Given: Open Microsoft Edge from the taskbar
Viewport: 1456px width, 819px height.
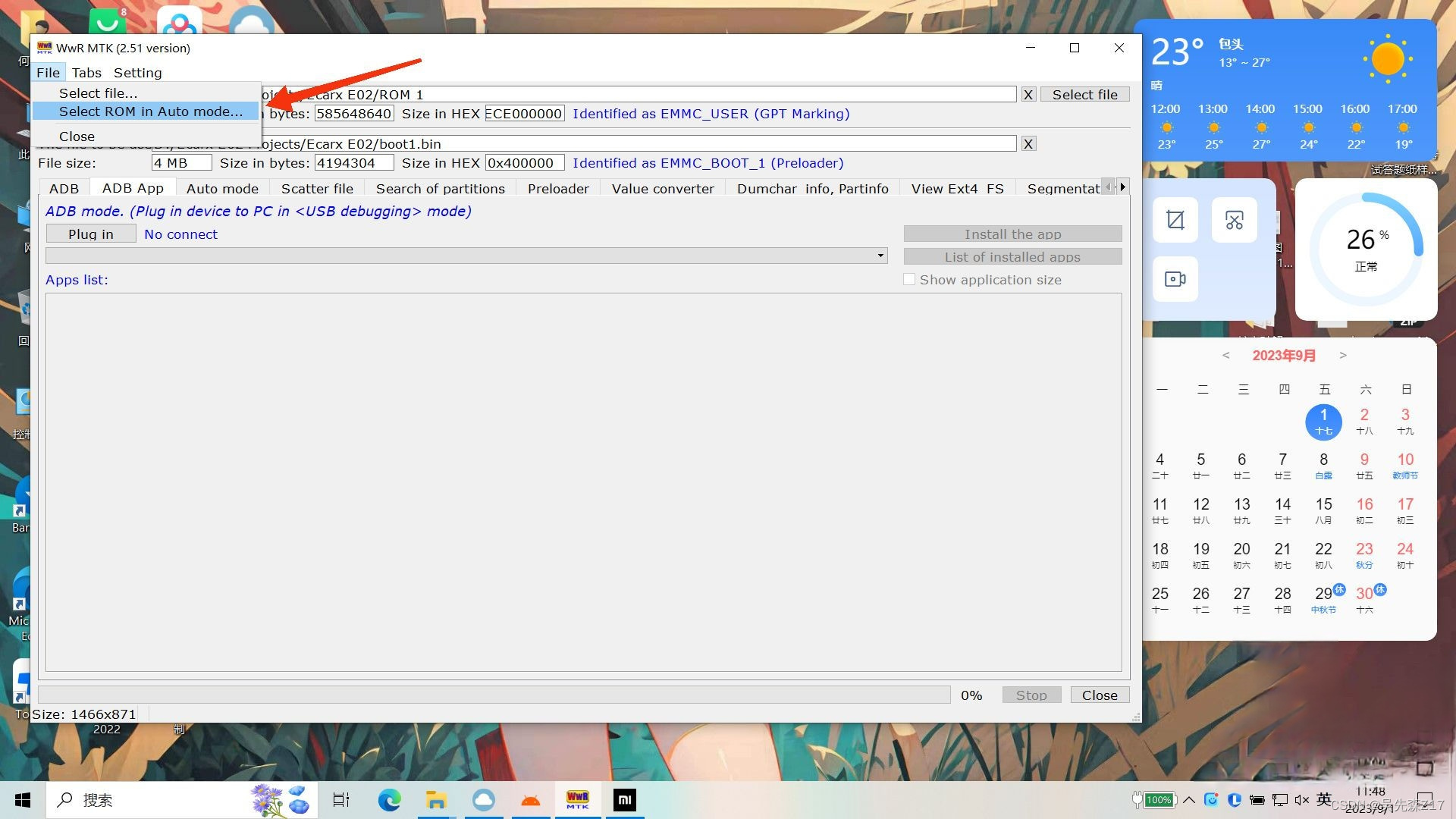Looking at the screenshot, I should tap(389, 800).
